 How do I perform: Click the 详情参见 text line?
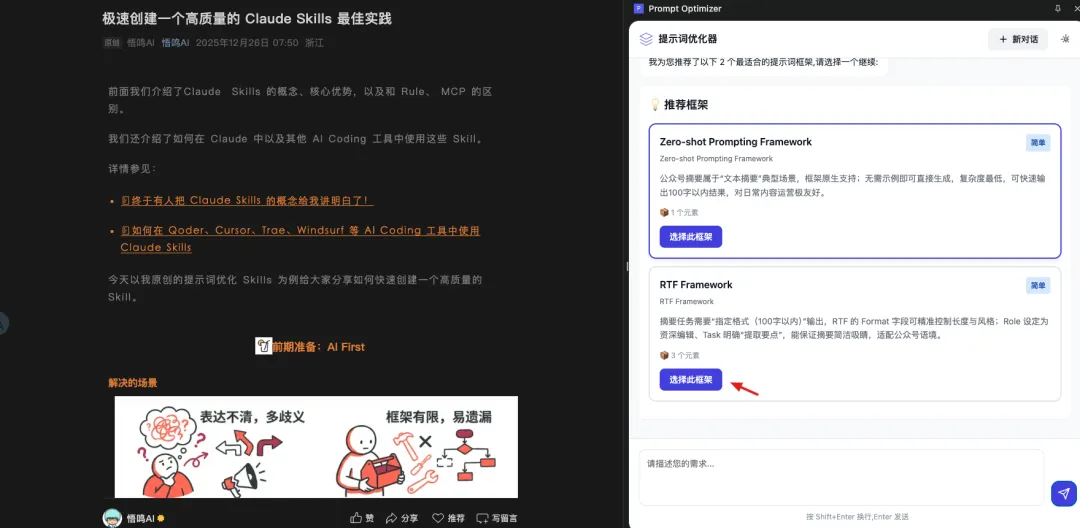click(132, 169)
